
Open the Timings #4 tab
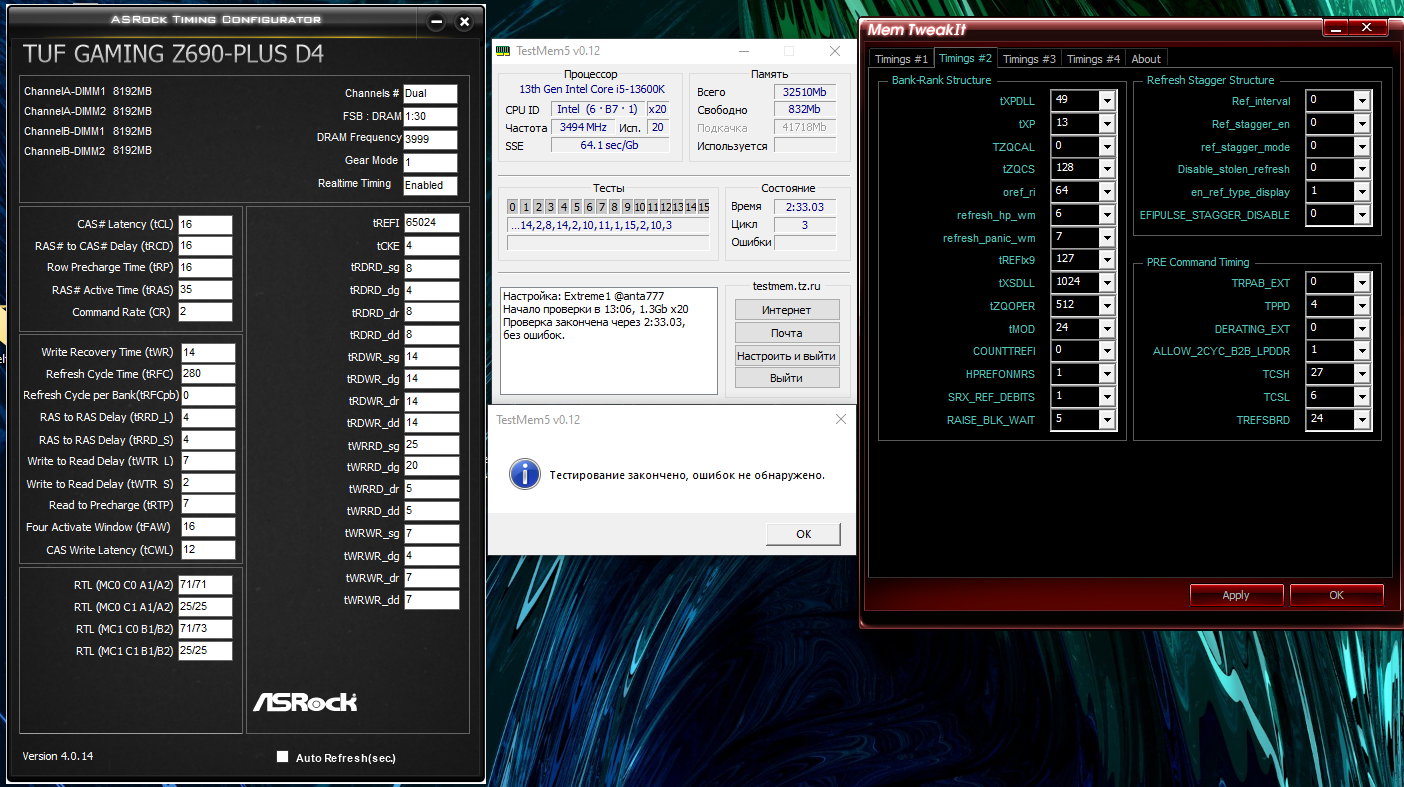[1093, 59]
